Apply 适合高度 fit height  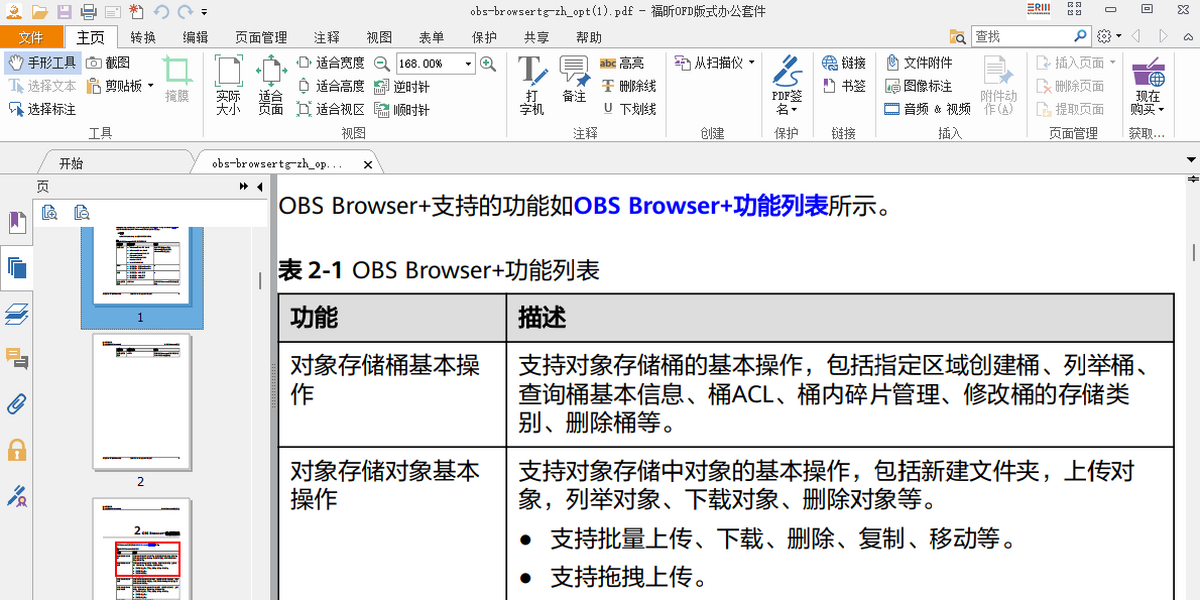(331, 86)
